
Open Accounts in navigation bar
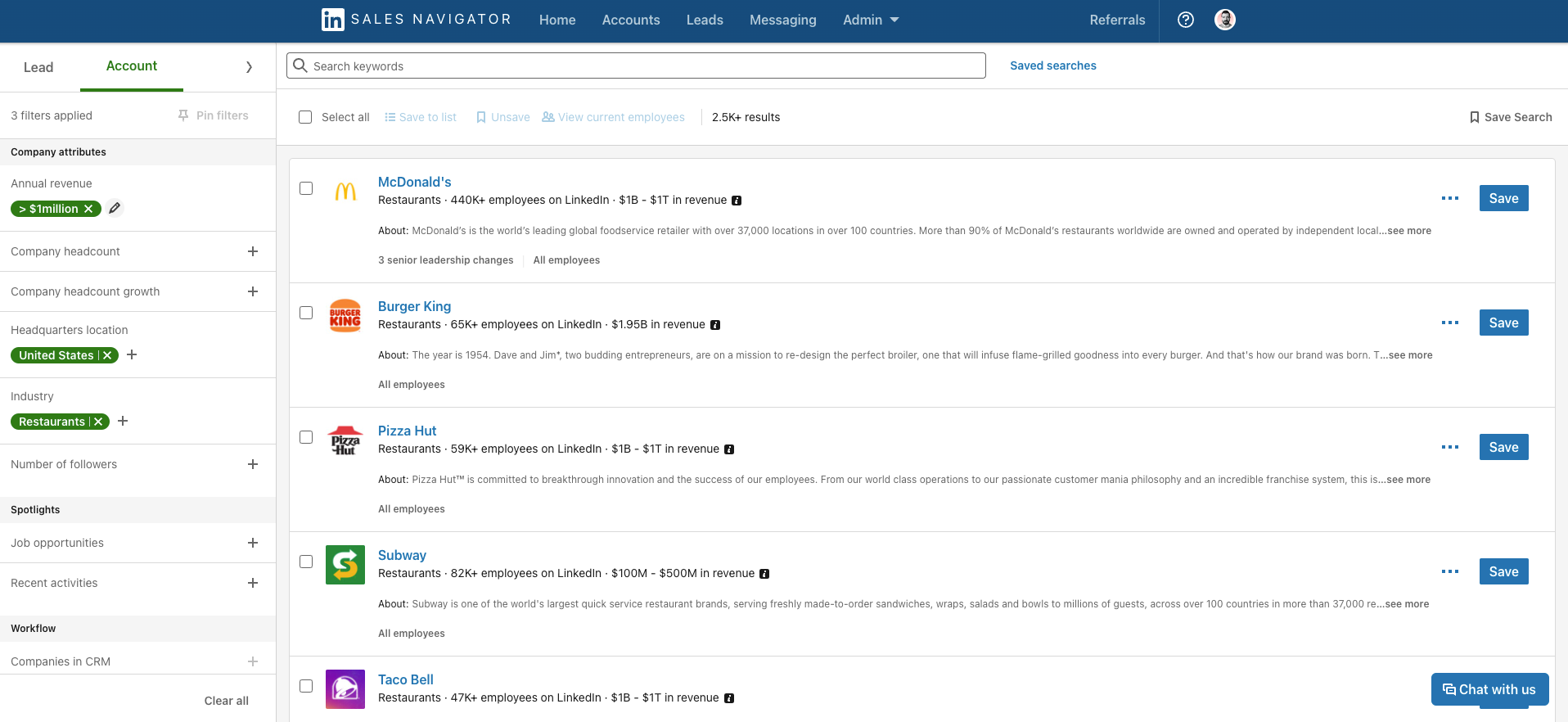tap(631, 20)
